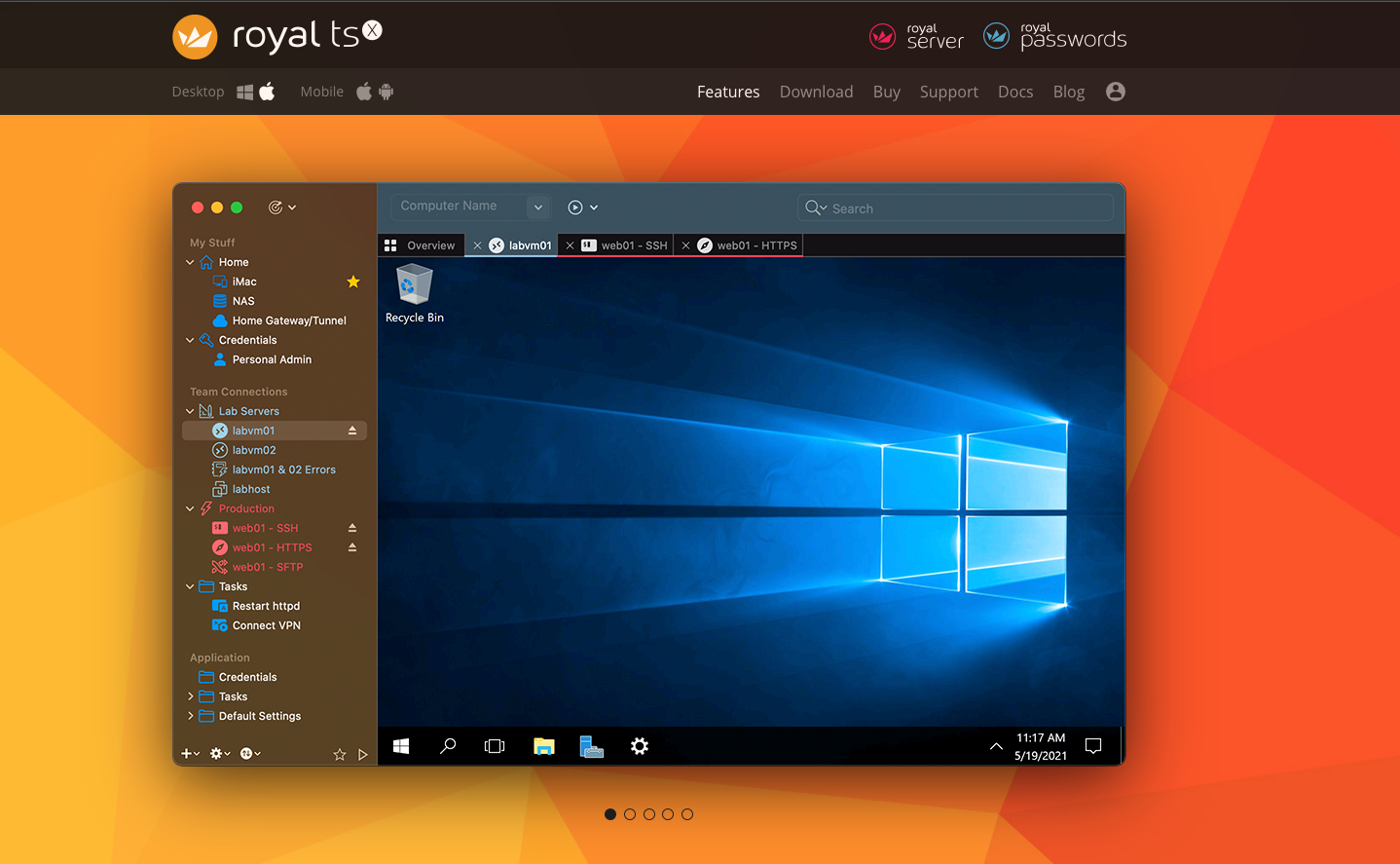Open Royal Server product link
The height and width of the screenshot is (864, 1400).
(916, 37)
